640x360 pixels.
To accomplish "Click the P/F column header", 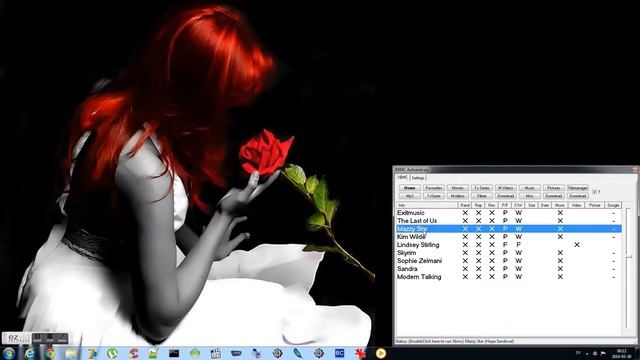I will pos(505,205).
